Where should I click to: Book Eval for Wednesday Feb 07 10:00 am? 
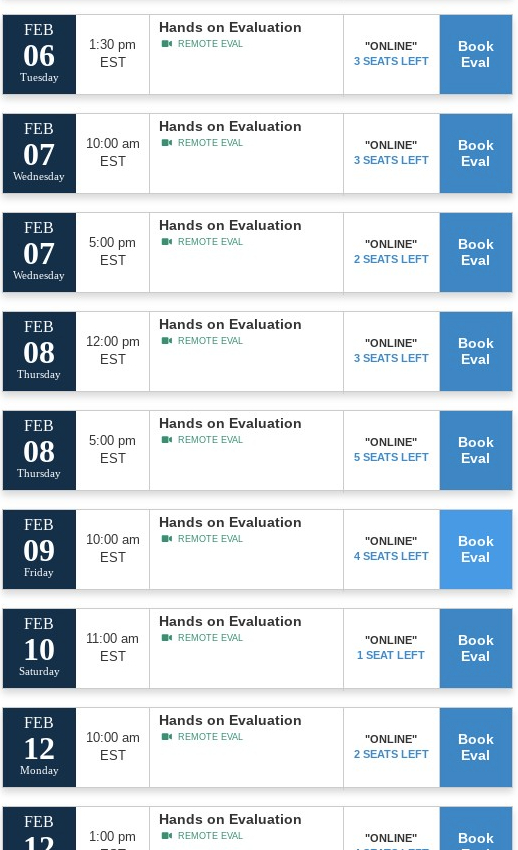[x=476, y=153]
